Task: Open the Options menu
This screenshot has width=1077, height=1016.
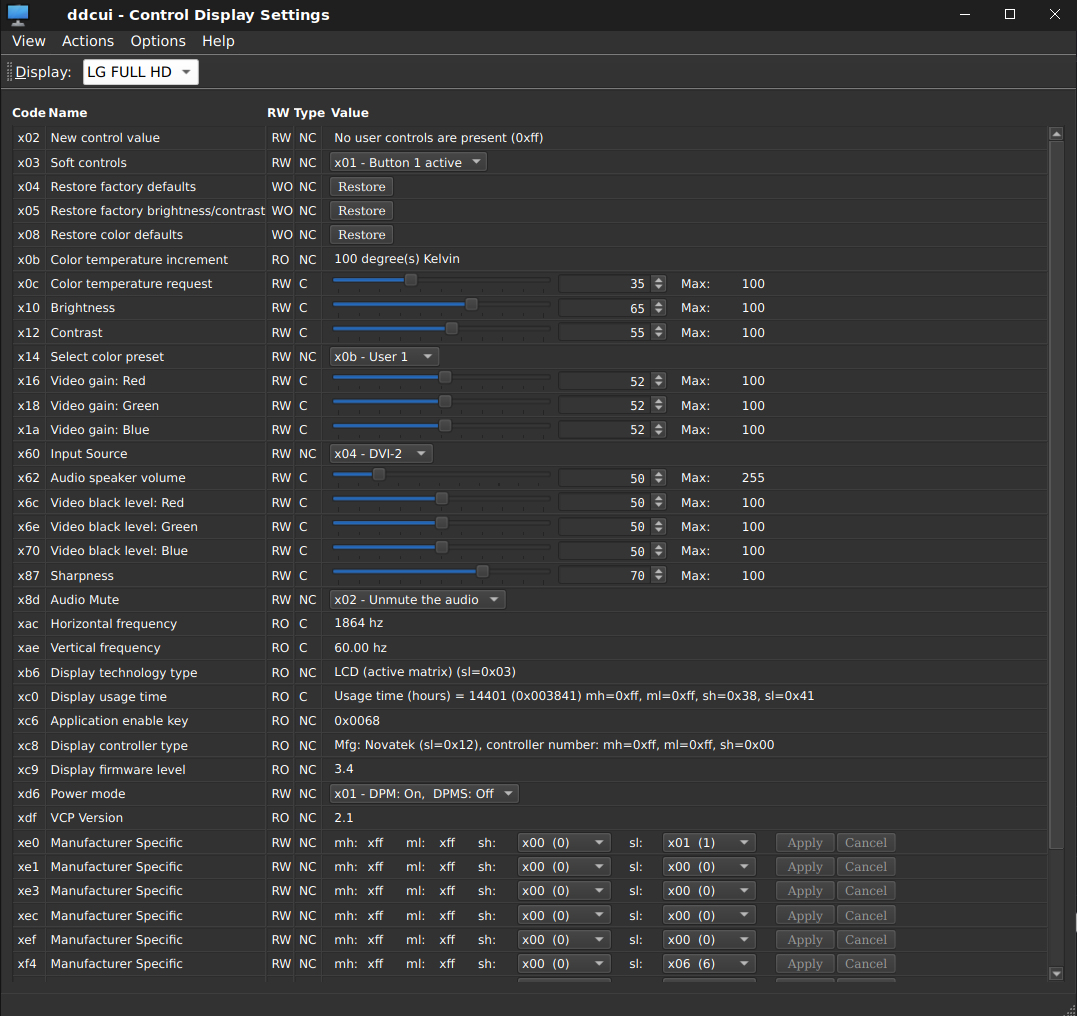Action: (158, 41)
